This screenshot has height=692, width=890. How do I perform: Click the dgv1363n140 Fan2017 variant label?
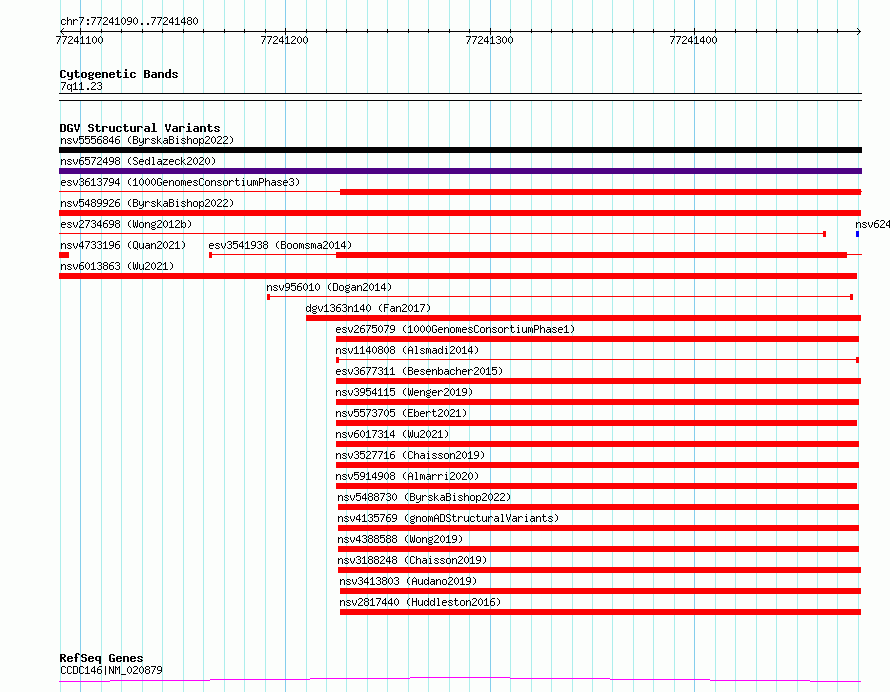point(368,308)
